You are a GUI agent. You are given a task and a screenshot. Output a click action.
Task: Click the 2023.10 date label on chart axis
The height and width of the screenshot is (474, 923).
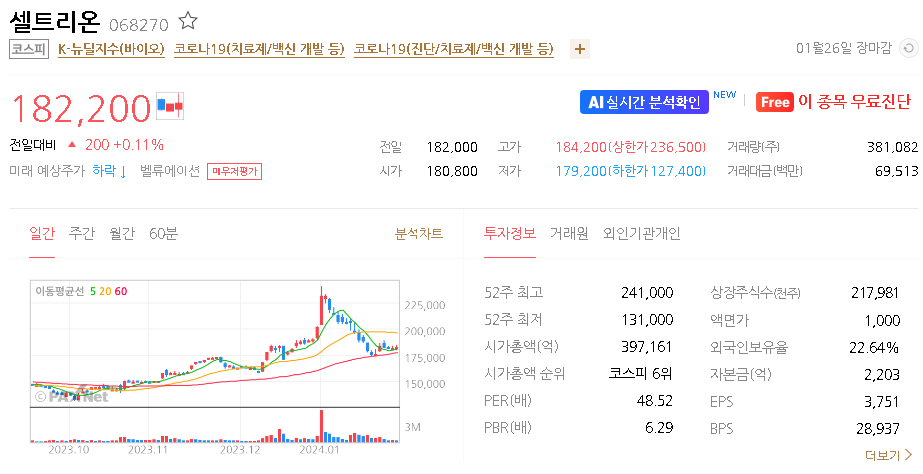[69, 450]
